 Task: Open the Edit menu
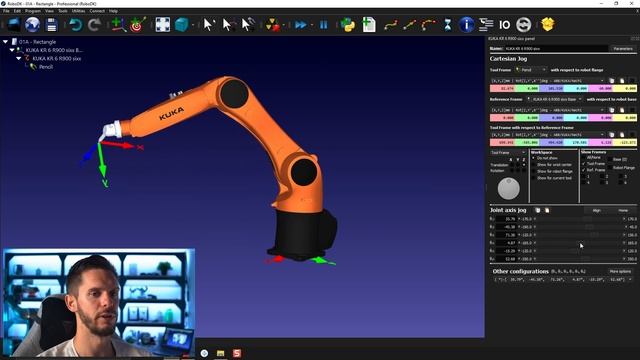pos(17,11)
